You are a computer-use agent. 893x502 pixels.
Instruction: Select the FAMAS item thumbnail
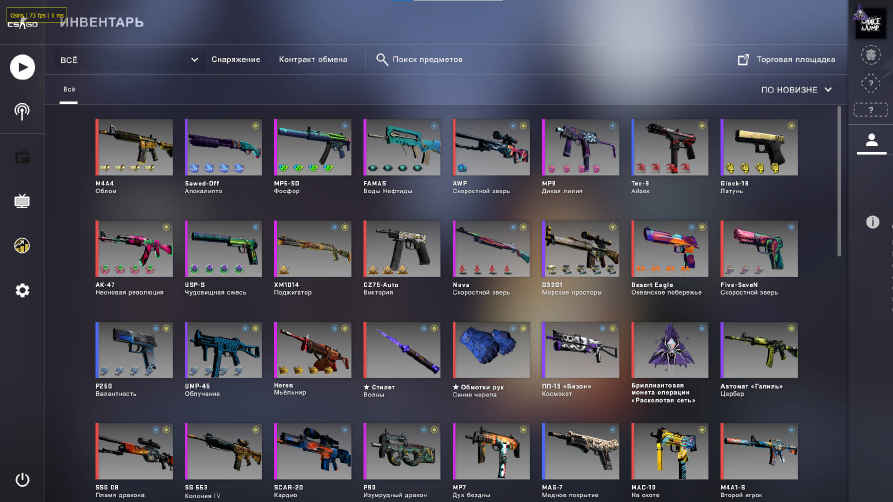[x=402, y=147]
